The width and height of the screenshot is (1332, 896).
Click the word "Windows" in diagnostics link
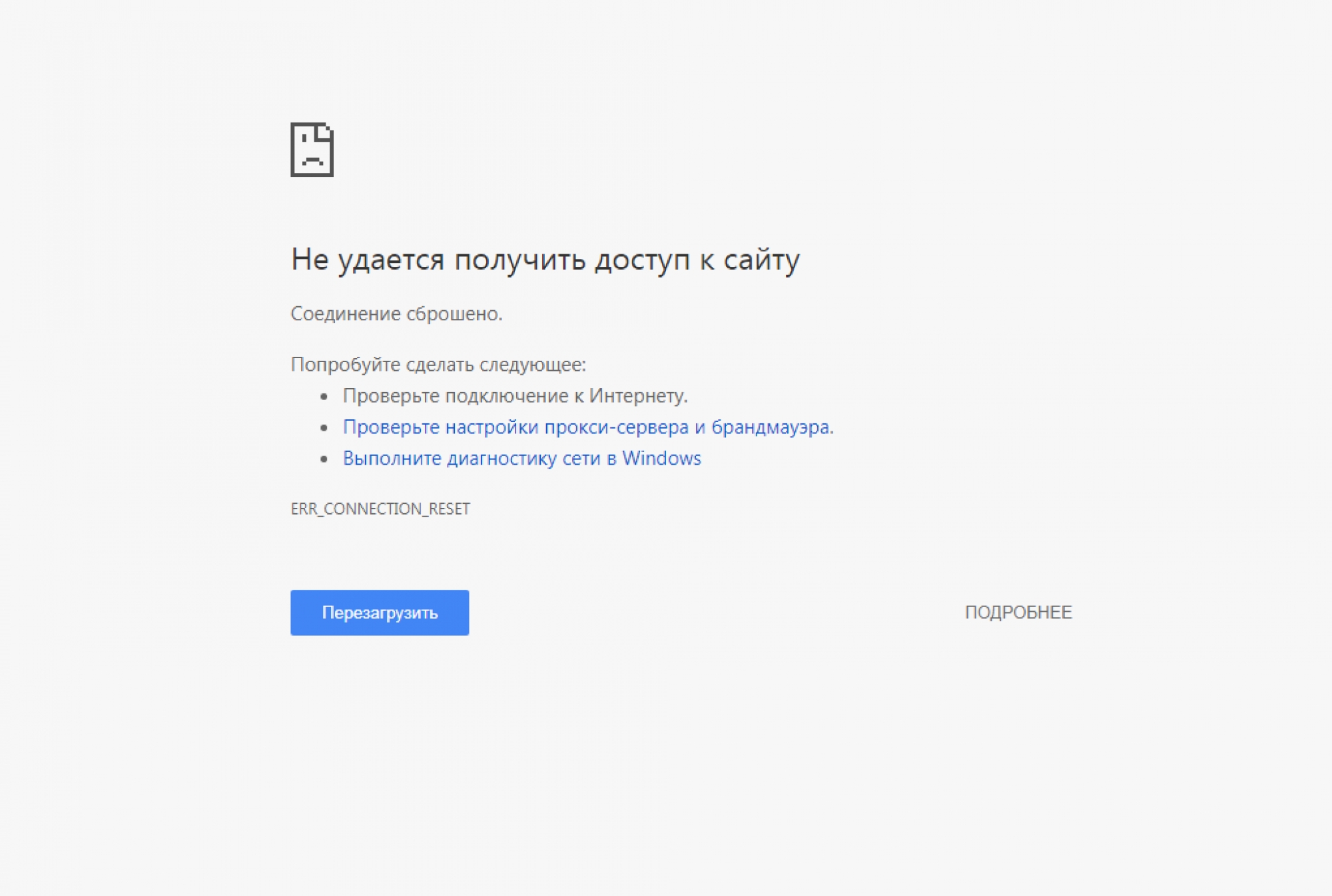661,459
